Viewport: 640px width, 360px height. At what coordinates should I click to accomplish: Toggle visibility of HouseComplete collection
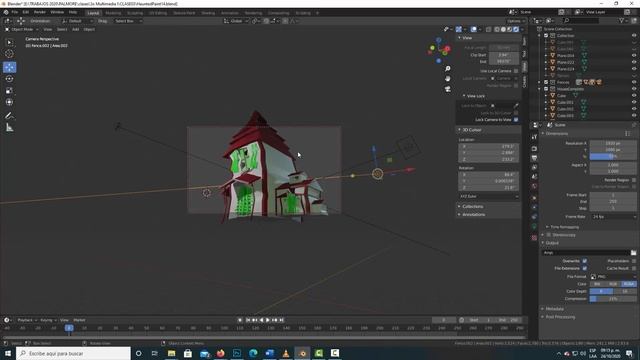[x=634, y=89]
